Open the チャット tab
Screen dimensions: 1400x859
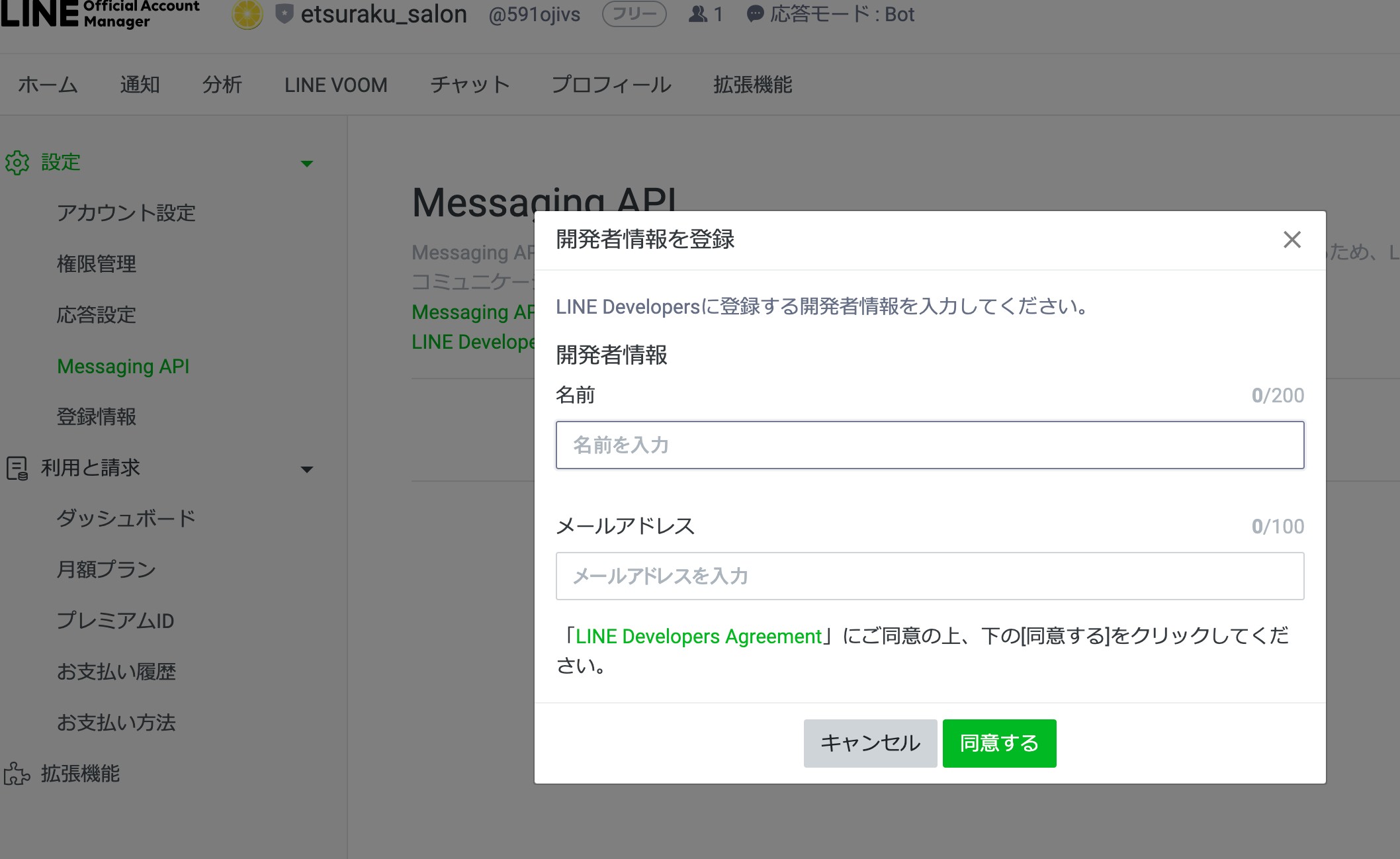pyautogui.click(x=470, y=85)
